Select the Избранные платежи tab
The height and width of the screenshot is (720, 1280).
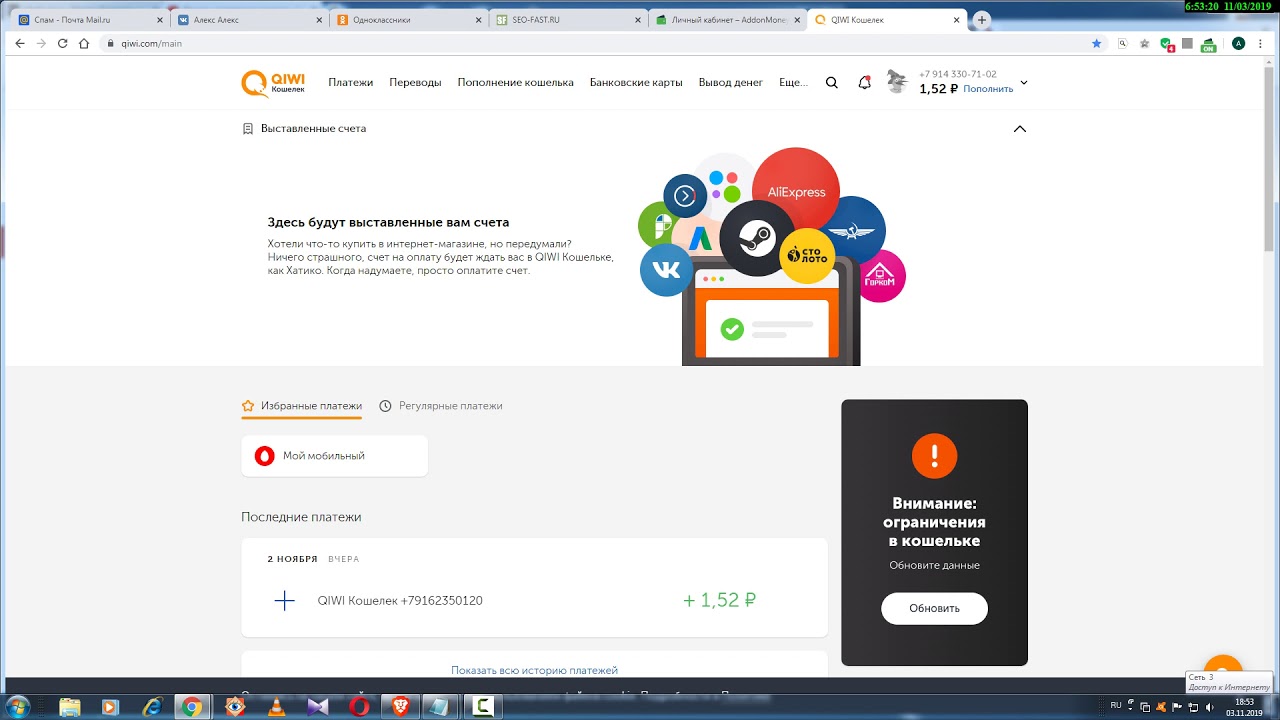(302, 406)
